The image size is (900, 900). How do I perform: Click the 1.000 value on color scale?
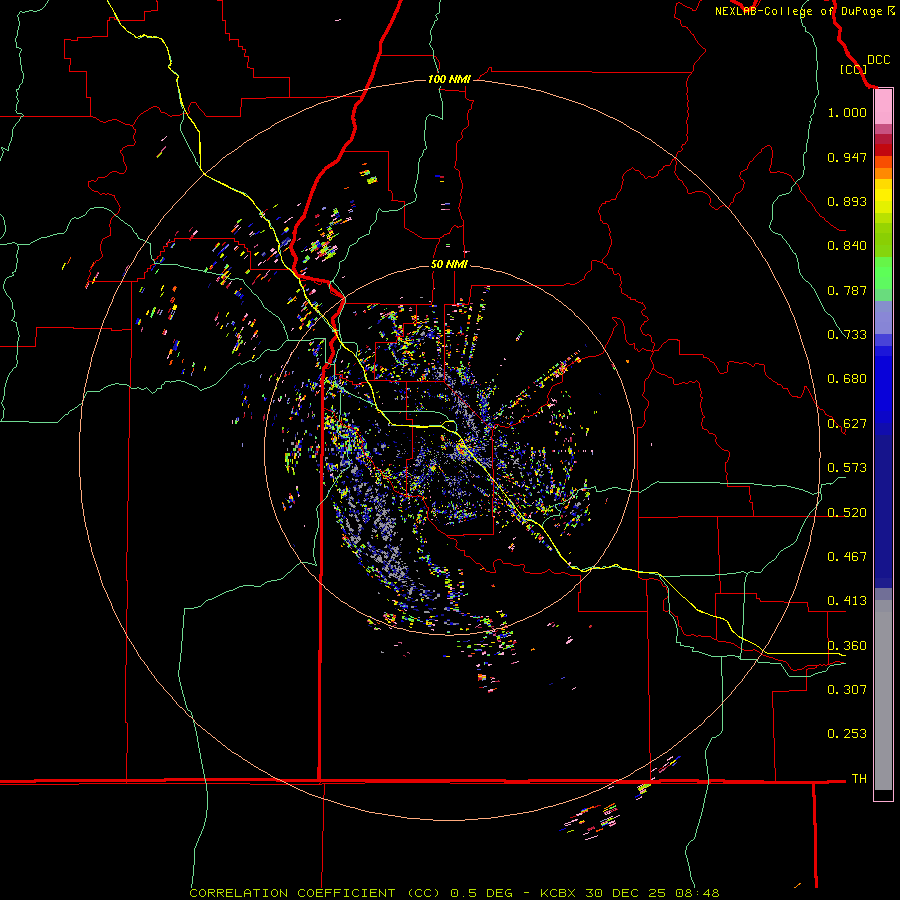click(847, 112)
